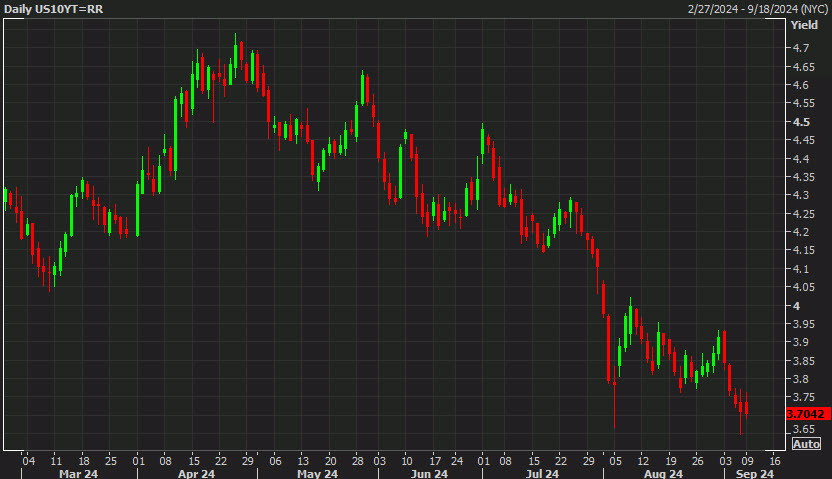Click the bold 4.5 yield axis level

click(800, 122)
